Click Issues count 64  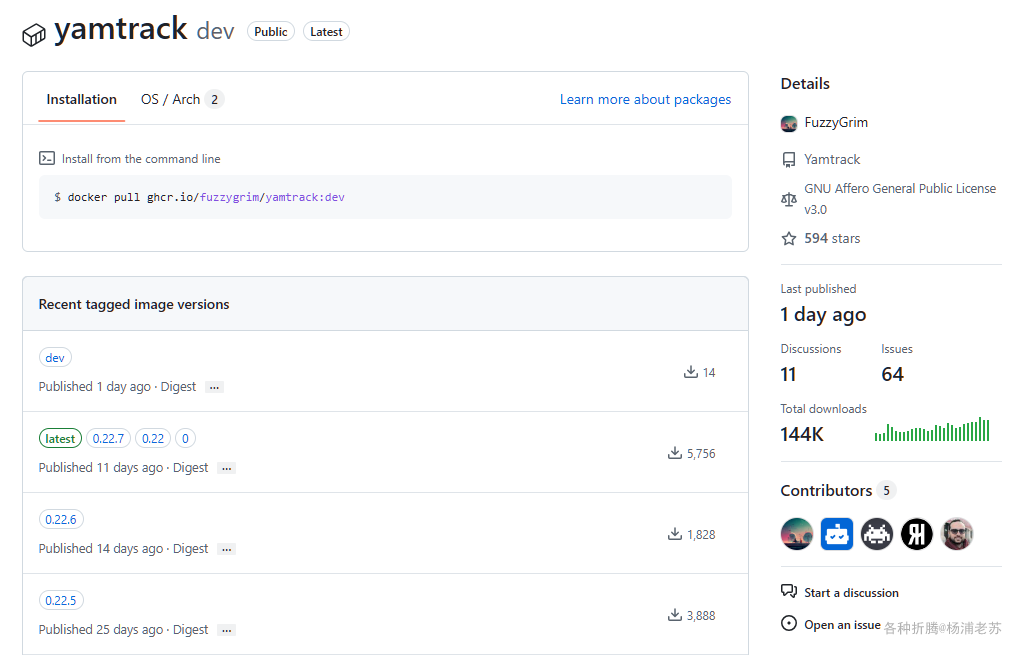click(x=893, y=374)
